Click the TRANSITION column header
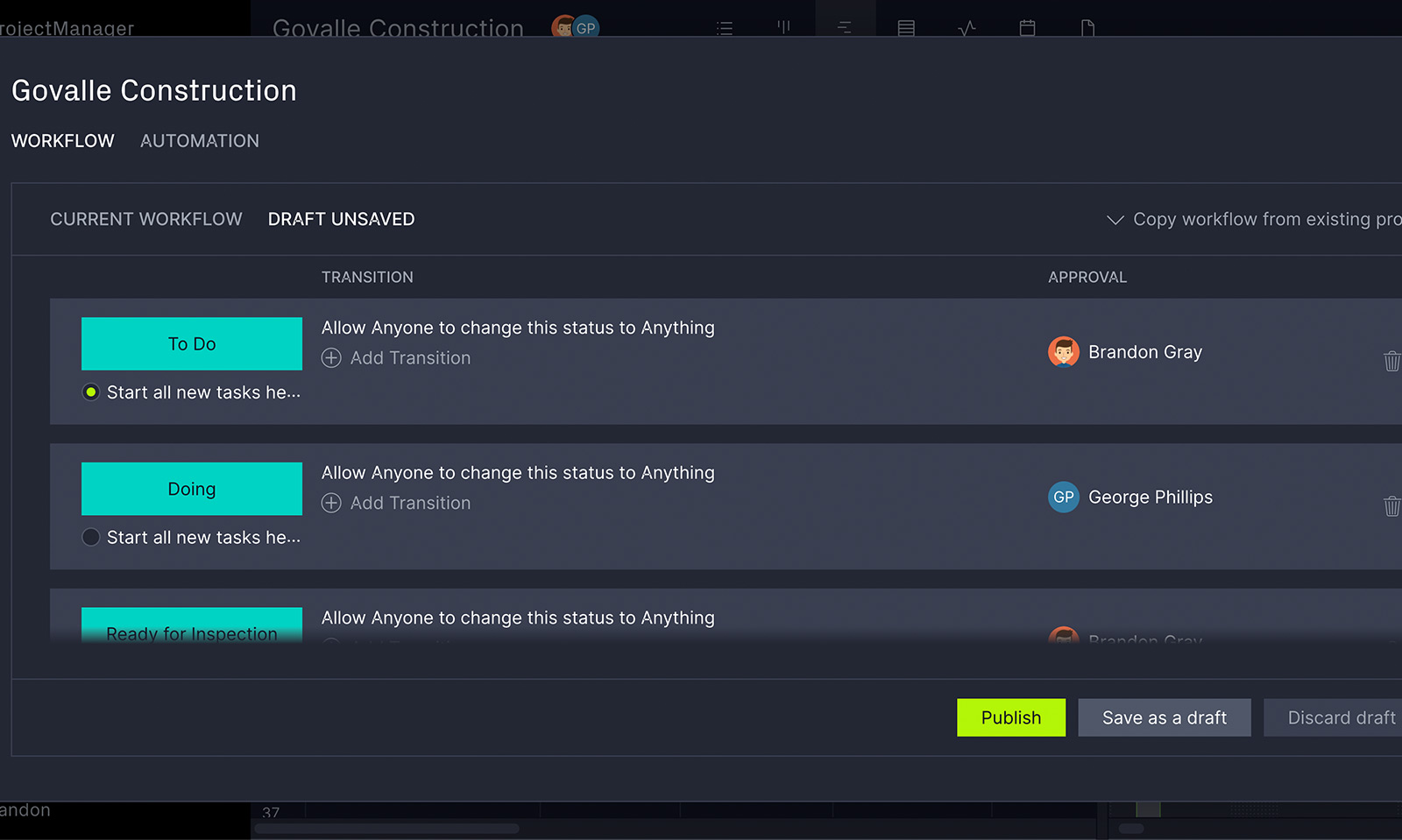The image size is (1402, 840). pos(367,277)
